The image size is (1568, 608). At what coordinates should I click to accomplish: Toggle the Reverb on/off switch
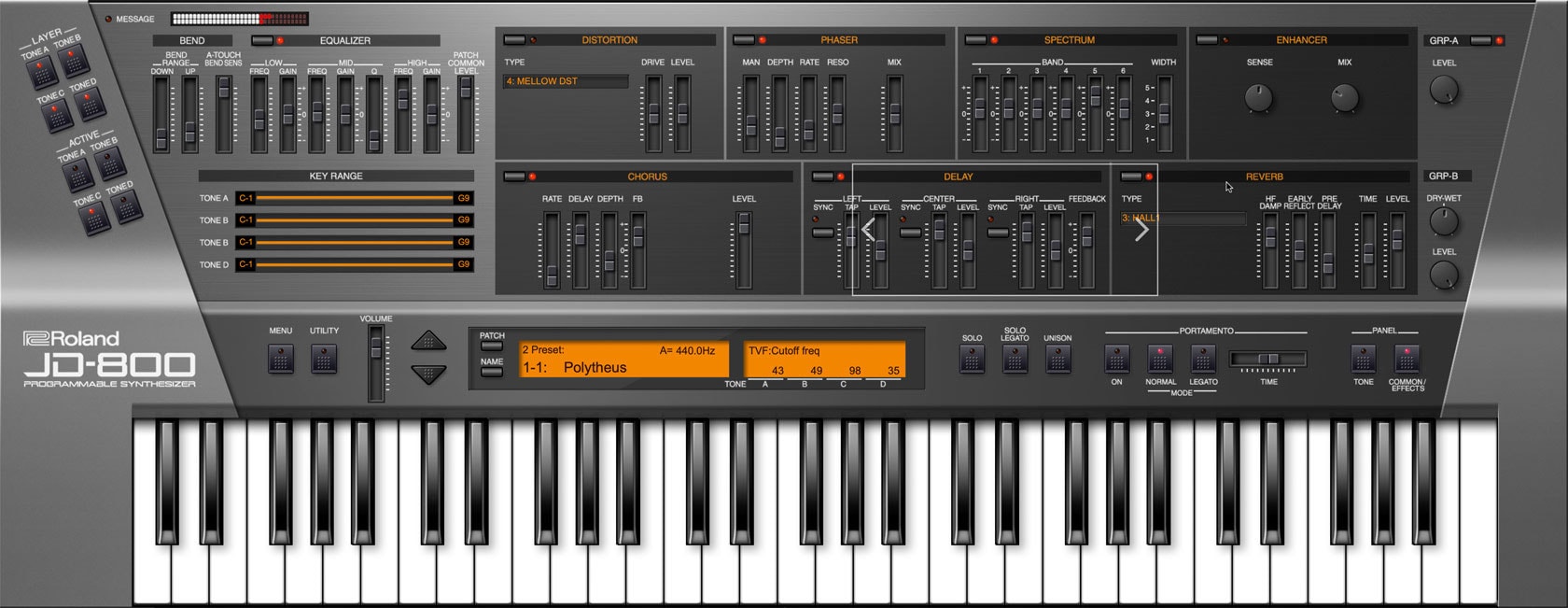pyautogui.click(x=1131, y=177)
